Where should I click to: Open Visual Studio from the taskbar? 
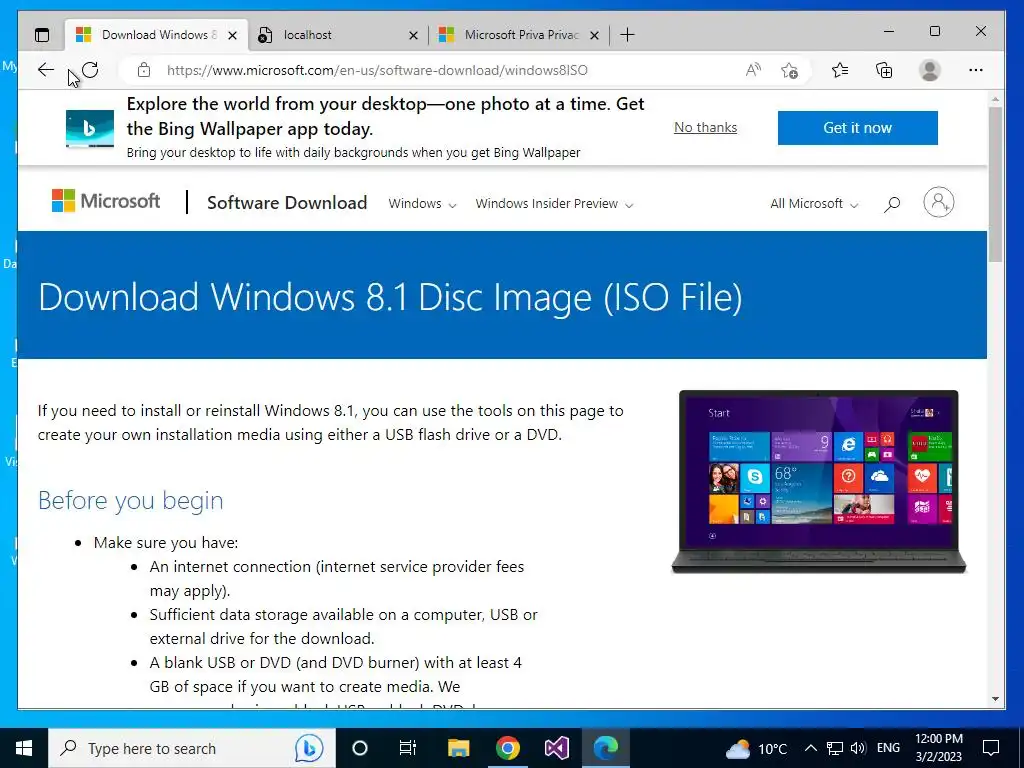pos(556,748)
